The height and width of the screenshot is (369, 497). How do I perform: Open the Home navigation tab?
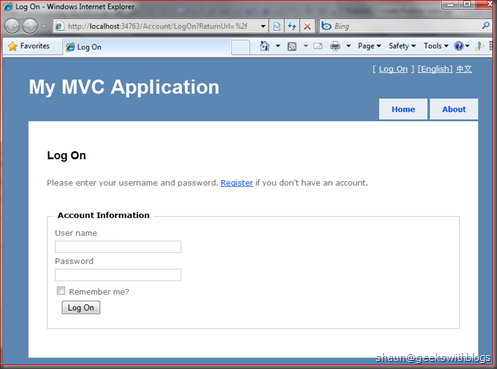coord(403,109)
